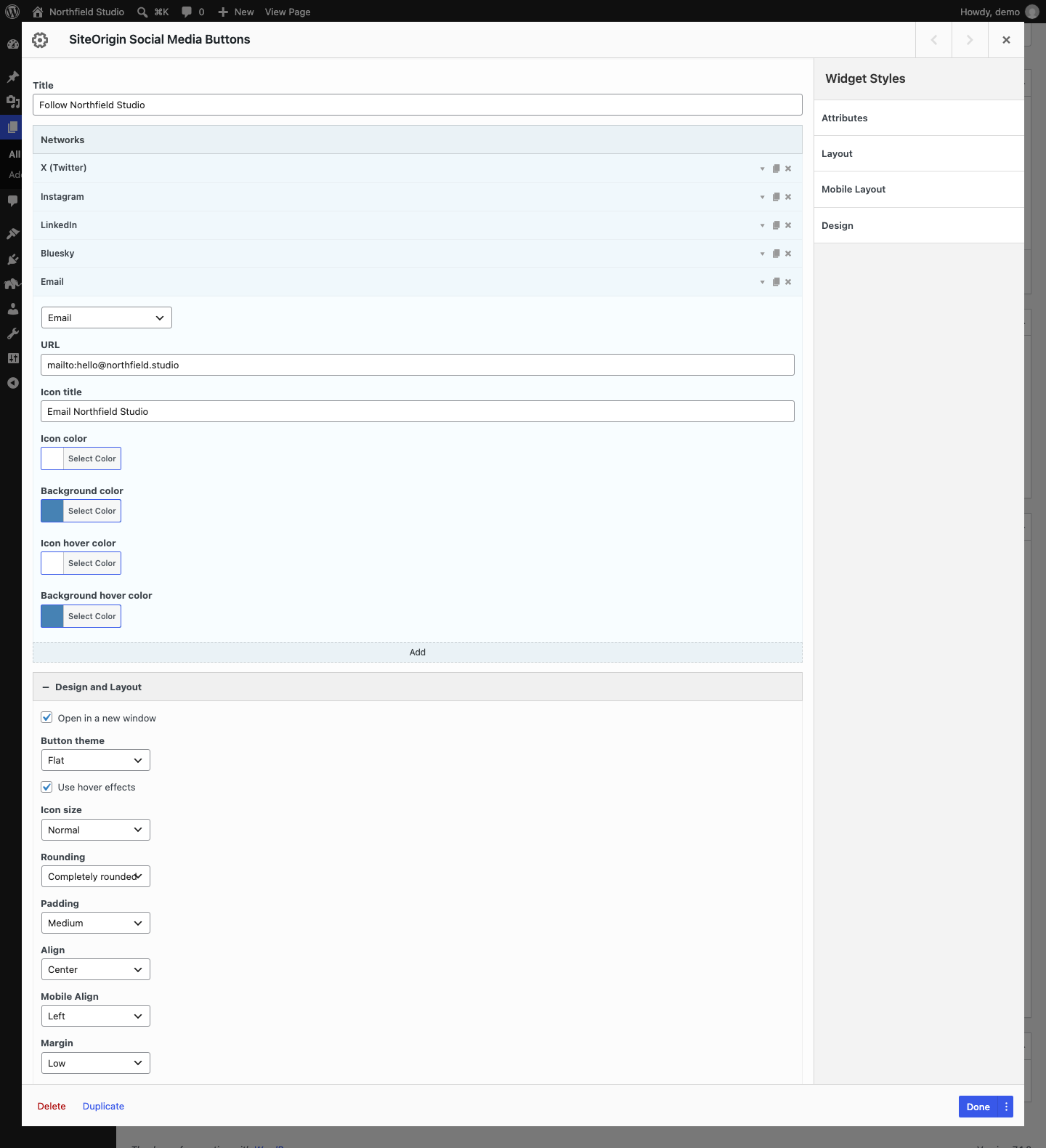1046x1148 pixels.
Task: Click the Delete widget link
Action: tap(52, 1106)
